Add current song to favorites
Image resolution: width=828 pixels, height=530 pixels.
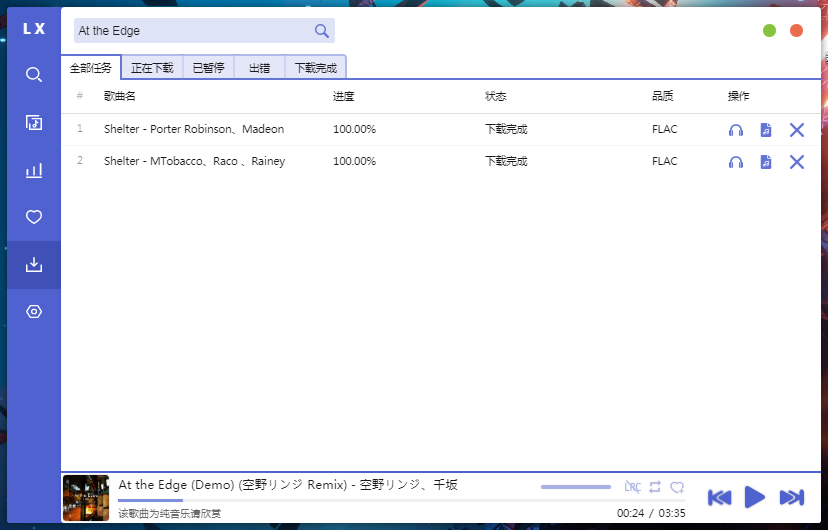pos(677,487)
